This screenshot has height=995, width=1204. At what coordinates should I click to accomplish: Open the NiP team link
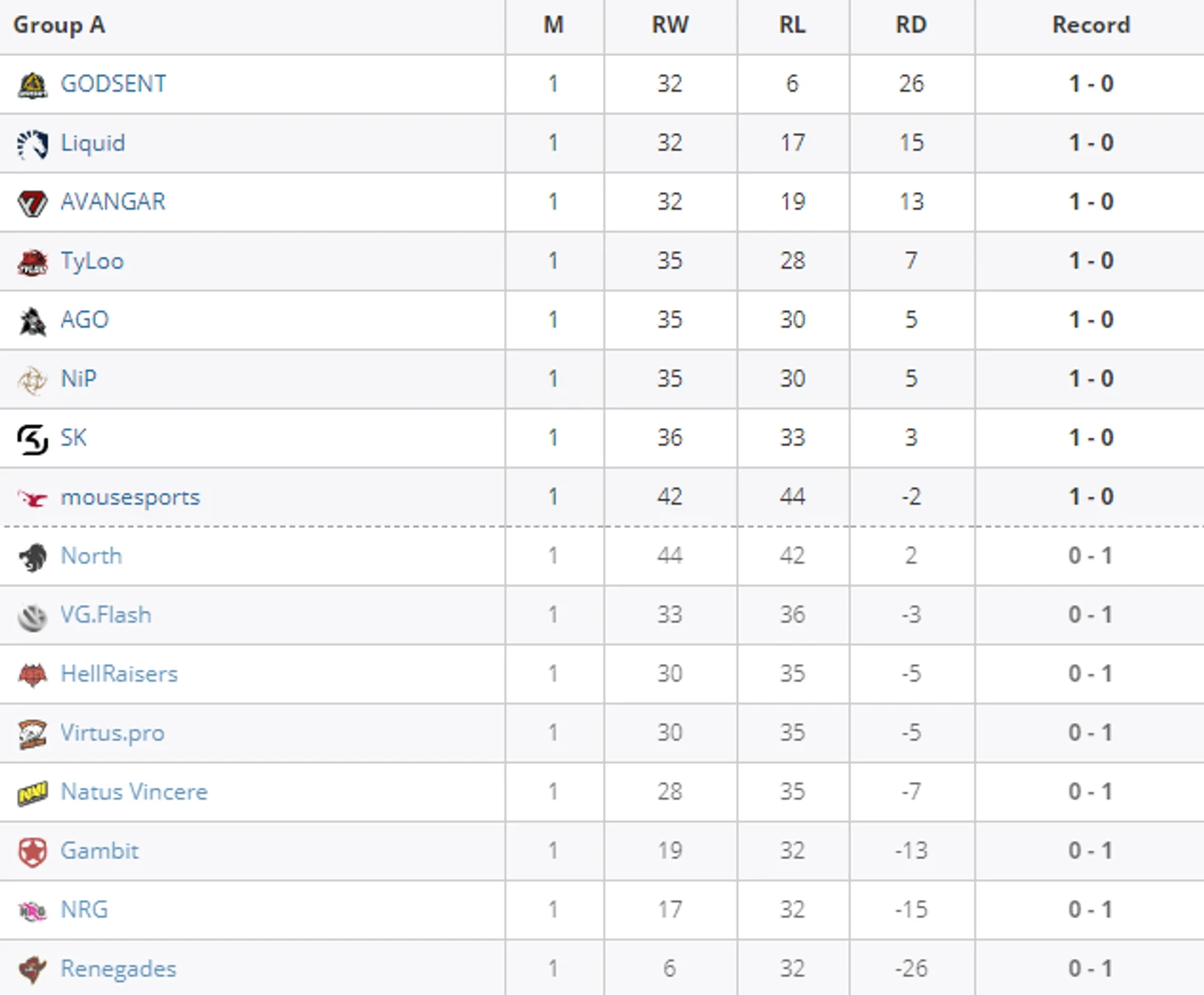(x=78, y=379)
